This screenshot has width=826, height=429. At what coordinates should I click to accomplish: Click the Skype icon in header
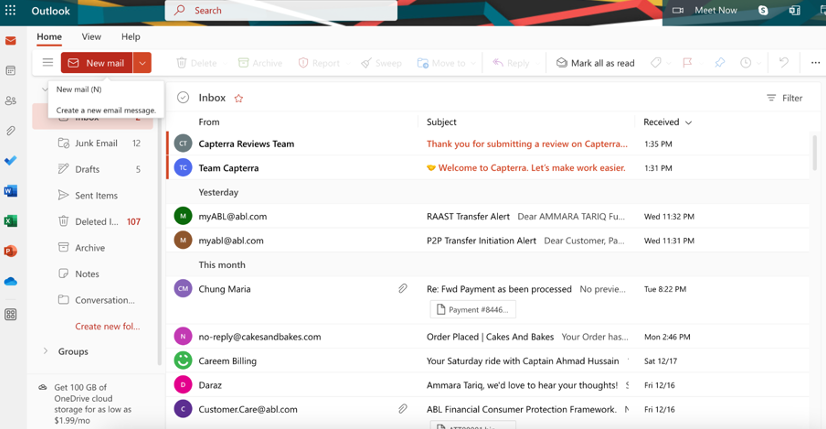(764, 10)
